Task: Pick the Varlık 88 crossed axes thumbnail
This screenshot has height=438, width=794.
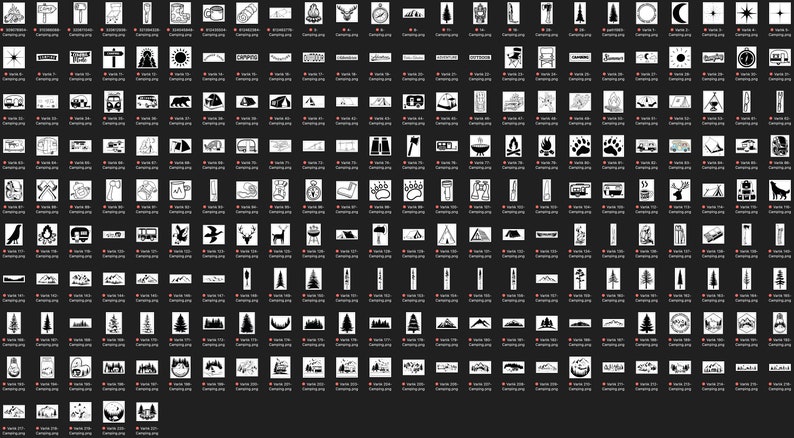Action: coord(47,190)
